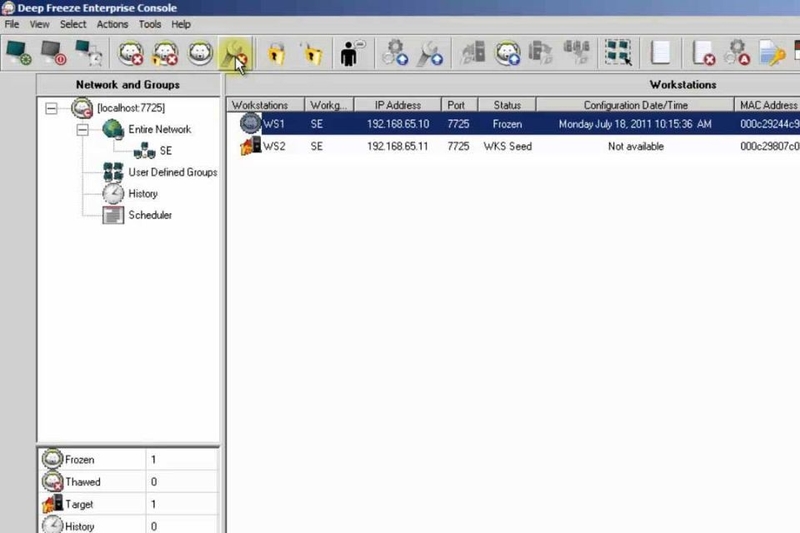Screen dimensions: 800x533
Task: Click the Frozen count row in summary
Action: (129, 460)
